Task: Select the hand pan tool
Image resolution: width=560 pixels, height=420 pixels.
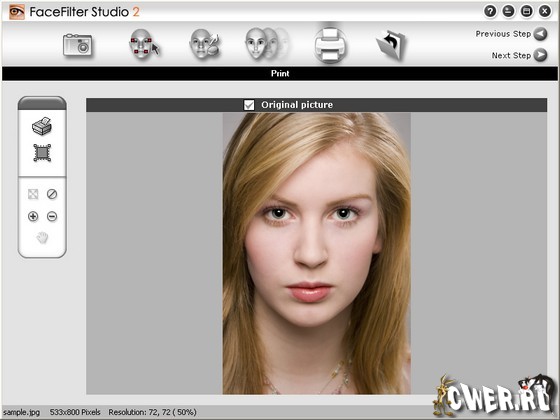Action: pos(42,238)
